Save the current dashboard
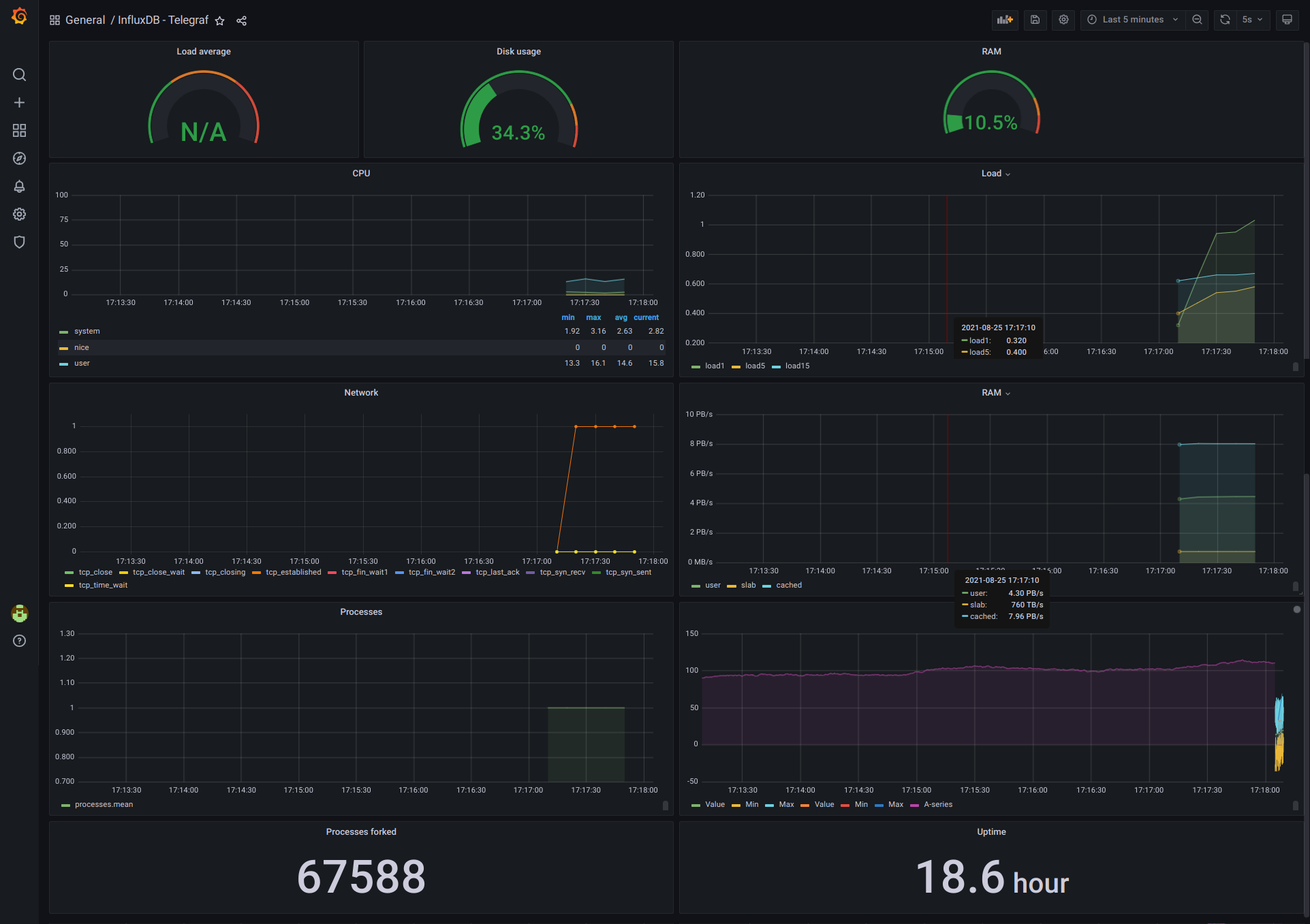The width and height of the screenshot is (1310, 924). pyautogui.click(x=1035, y=20)
